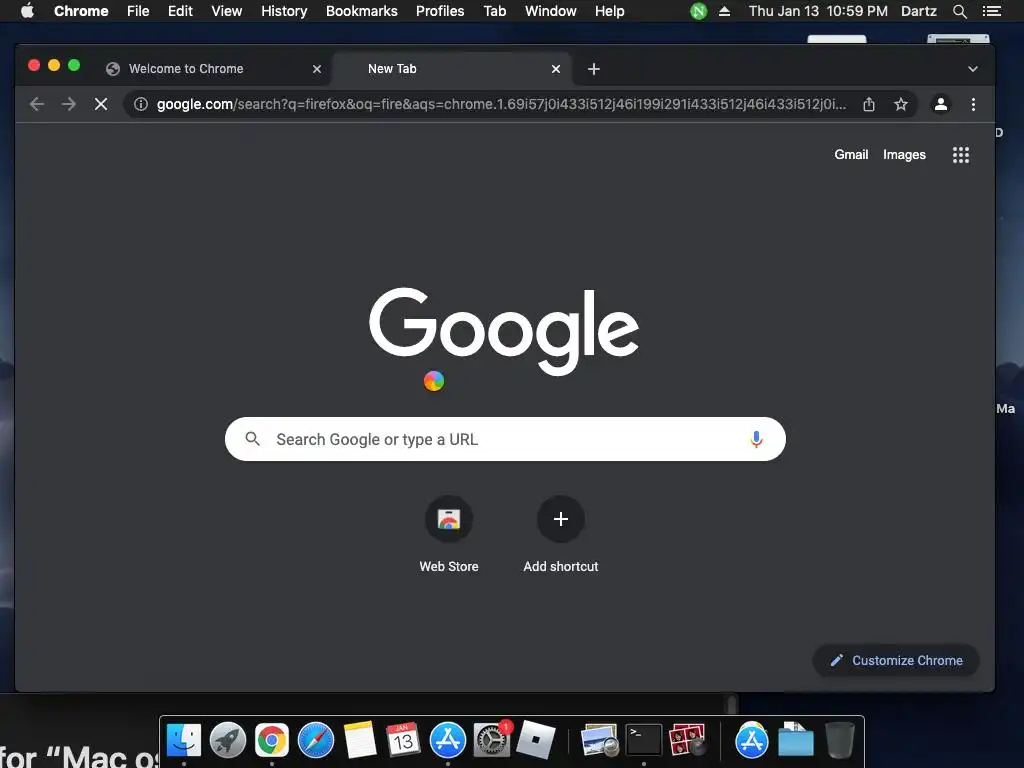Open the Help menu
Image resolution: width=1024 pixels, height=768 pixels.
609,11
